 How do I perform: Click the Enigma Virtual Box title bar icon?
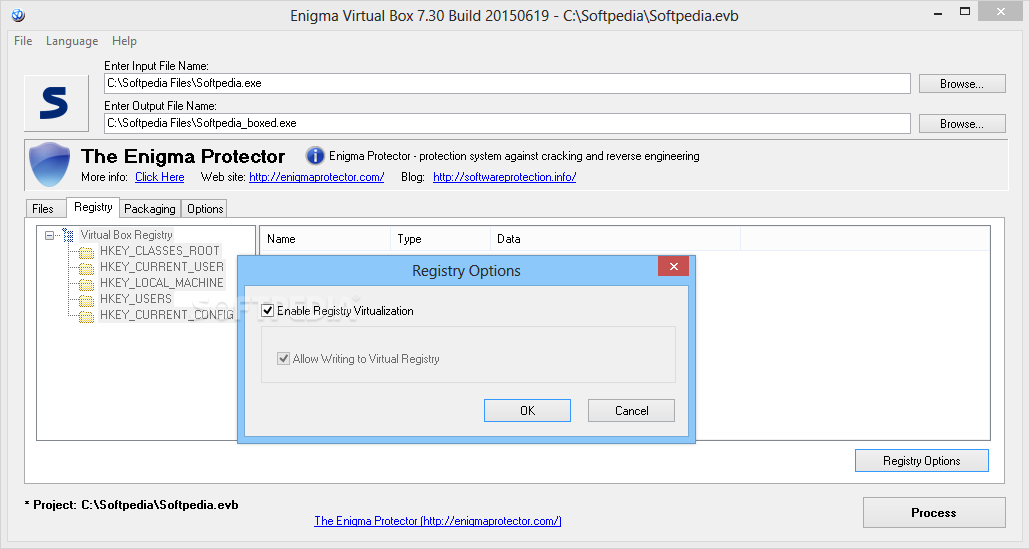[18, 15]
